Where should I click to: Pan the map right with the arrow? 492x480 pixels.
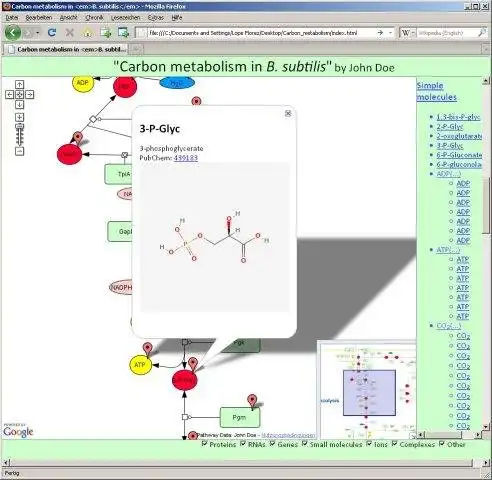(x=29, y=95)
